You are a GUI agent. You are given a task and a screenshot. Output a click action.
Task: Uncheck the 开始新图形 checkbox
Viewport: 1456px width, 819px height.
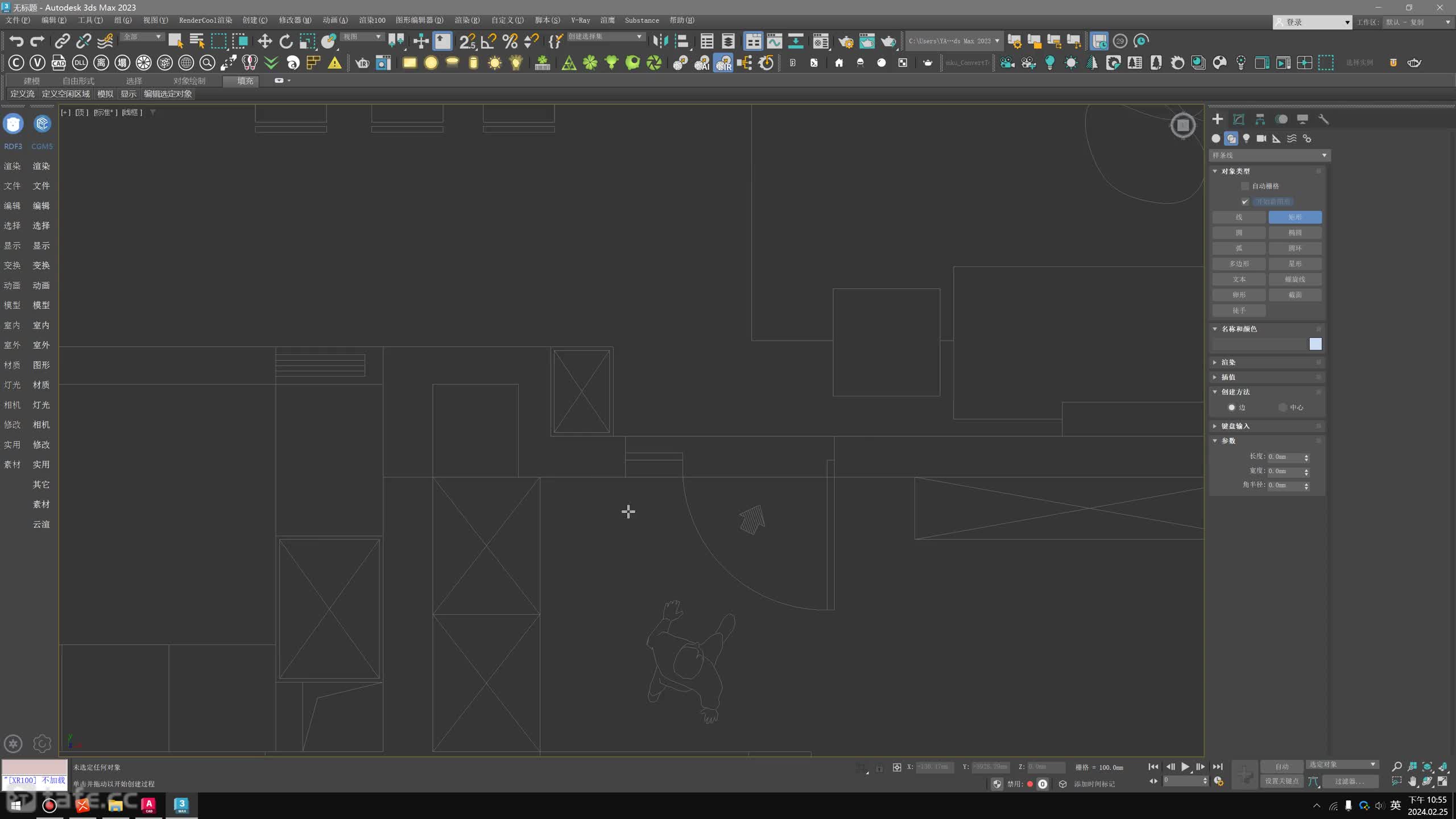(1245, 201)
